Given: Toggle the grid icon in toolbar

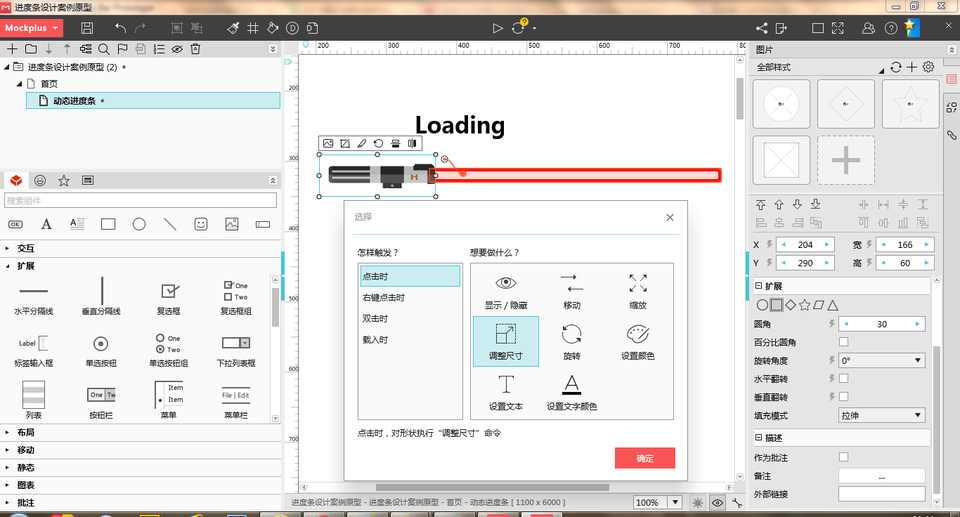Looking at the screenshot, I should (x=253, y=28).
